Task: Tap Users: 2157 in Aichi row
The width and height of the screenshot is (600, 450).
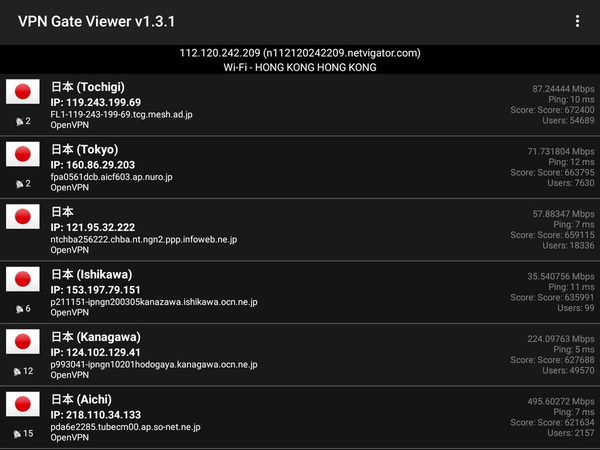Action: click(x=571, y=433)
